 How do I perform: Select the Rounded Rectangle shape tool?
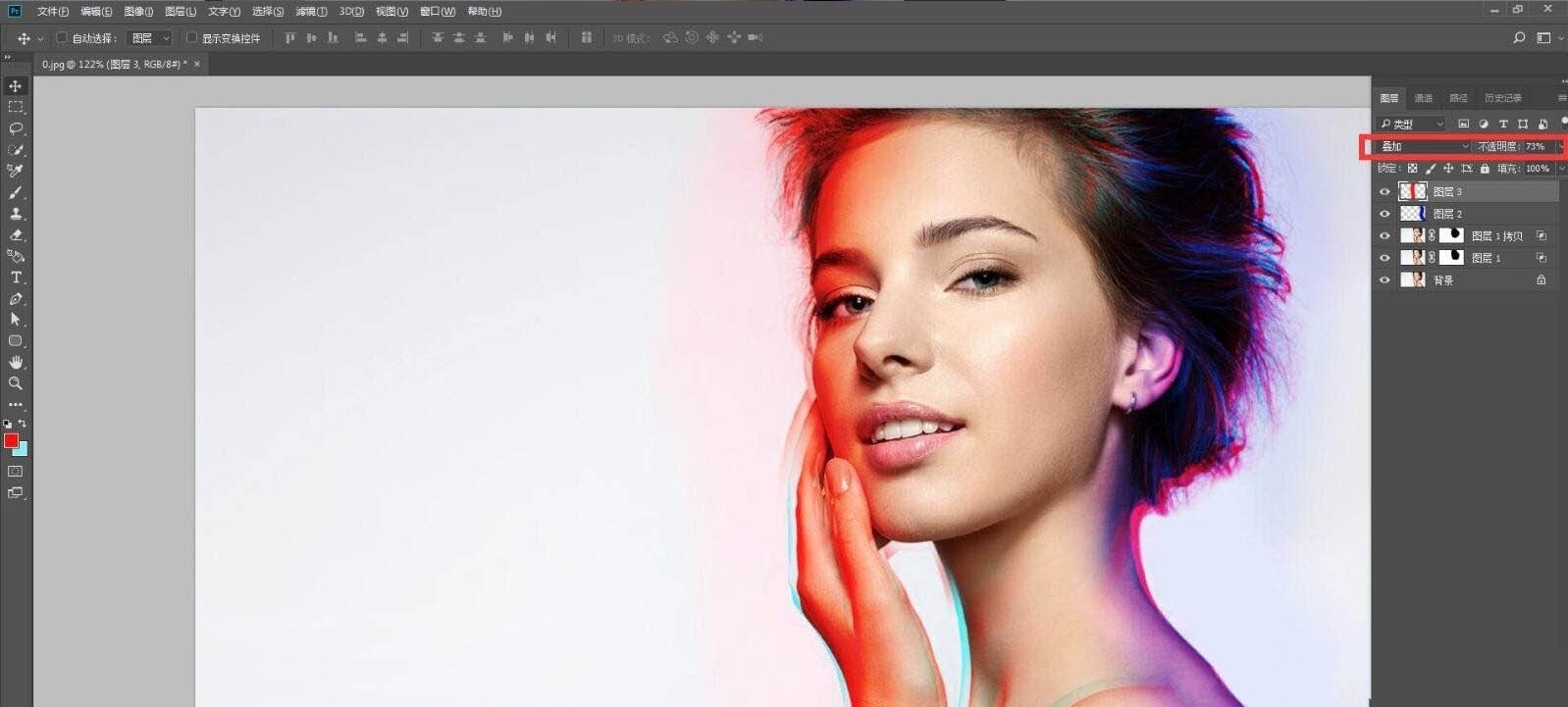point(16,341)
